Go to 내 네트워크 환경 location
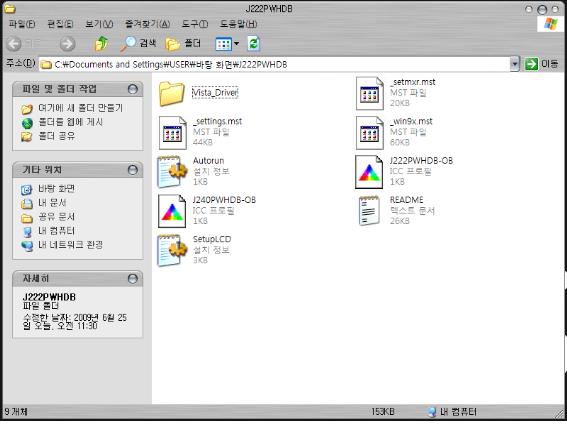The width and height of the screenshot is (567, 425). click(x=71, y=245)
